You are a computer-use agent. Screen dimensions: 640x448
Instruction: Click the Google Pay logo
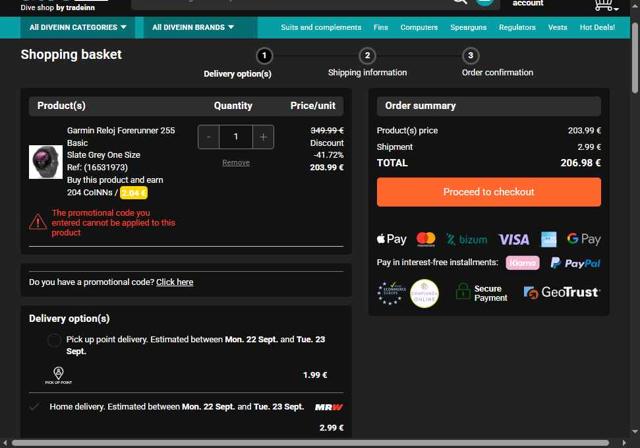pyautogui.click(x=584, y=239)
